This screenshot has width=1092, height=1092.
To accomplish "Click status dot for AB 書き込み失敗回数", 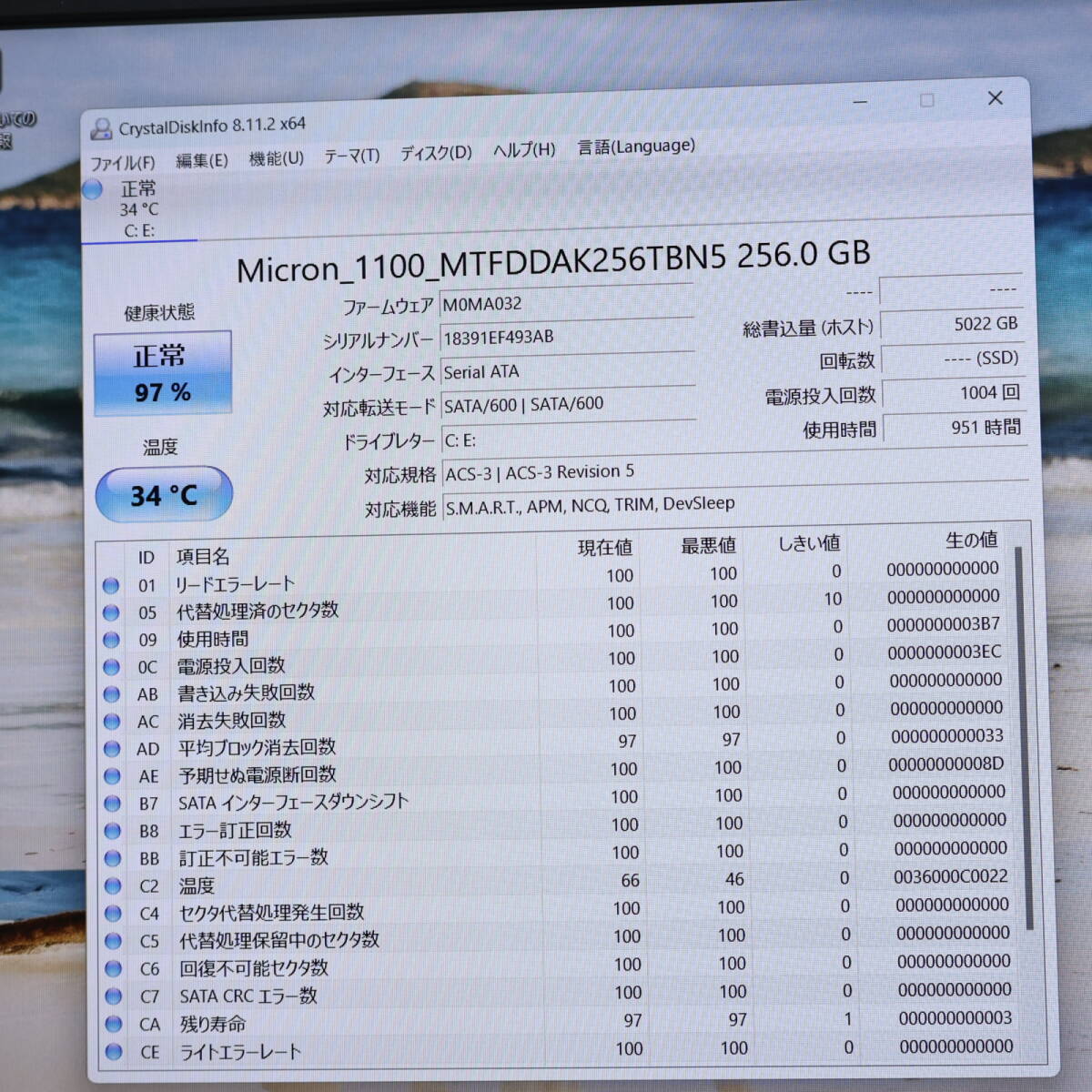I will [x=111, y=694].
